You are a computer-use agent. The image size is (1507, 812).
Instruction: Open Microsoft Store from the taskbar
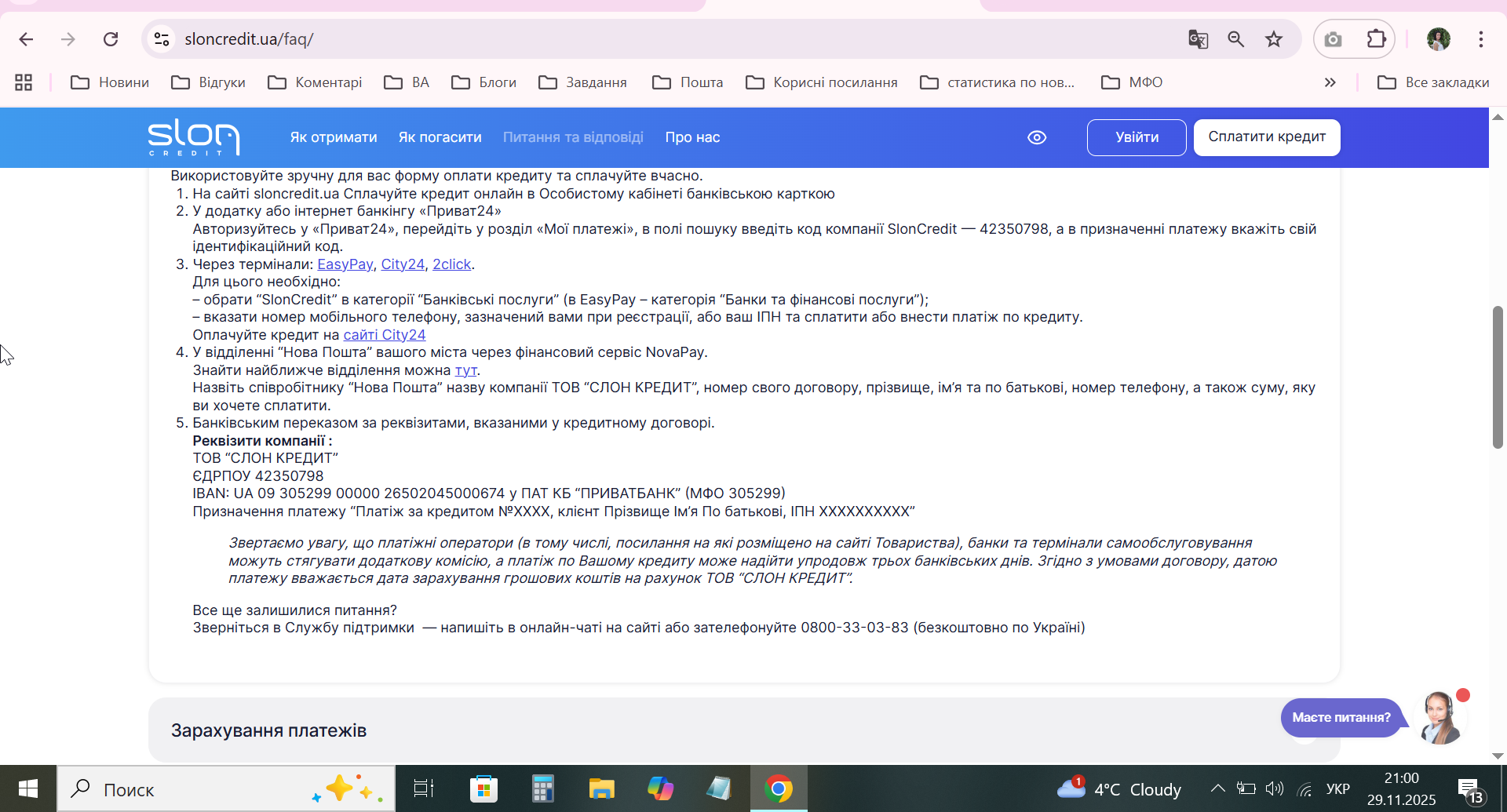click(483, 788)
